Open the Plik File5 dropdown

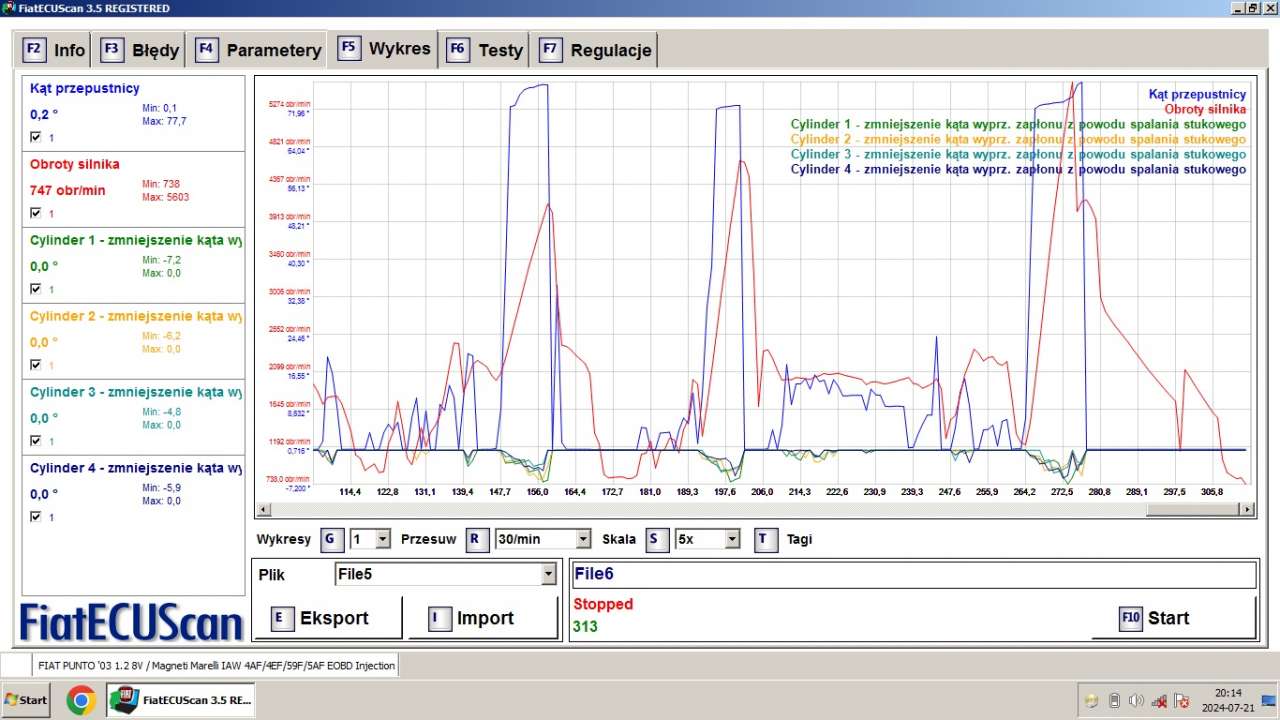coord(548,574)
